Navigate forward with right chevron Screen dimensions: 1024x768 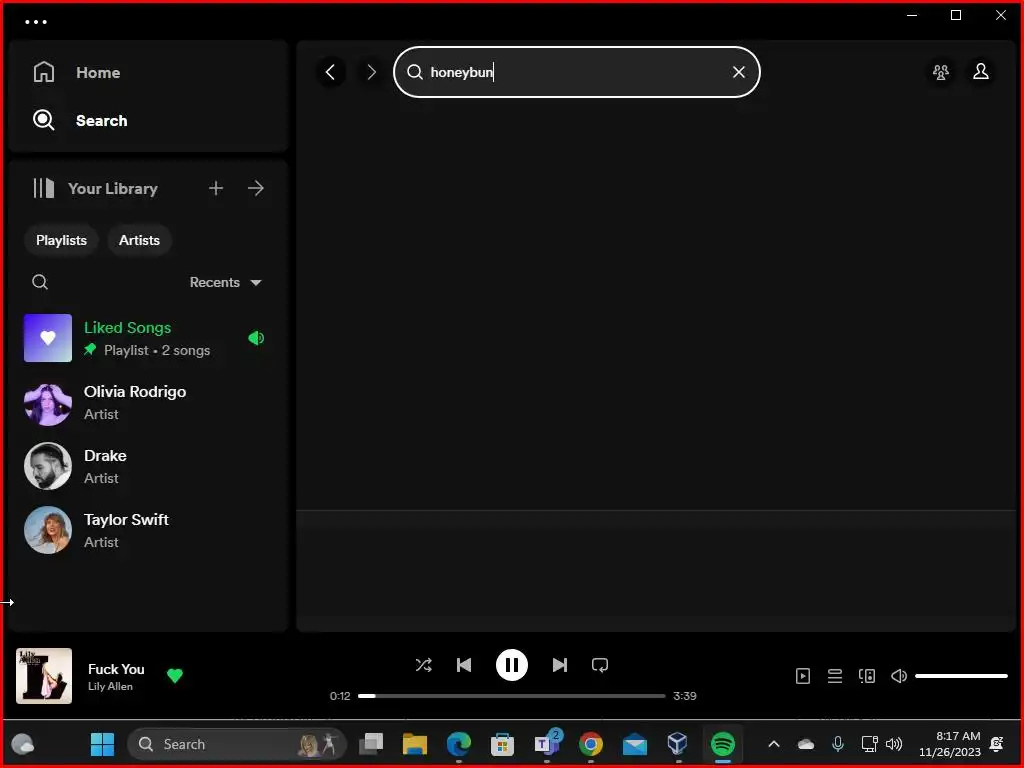coord(372,72)
